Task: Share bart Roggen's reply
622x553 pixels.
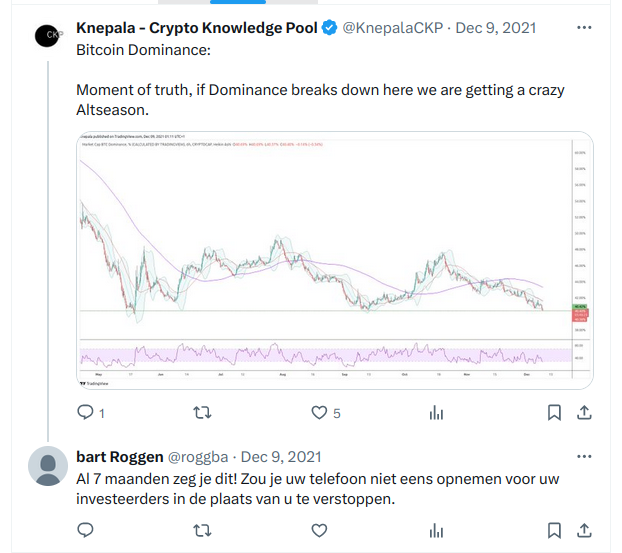Action: click(584, 530)
